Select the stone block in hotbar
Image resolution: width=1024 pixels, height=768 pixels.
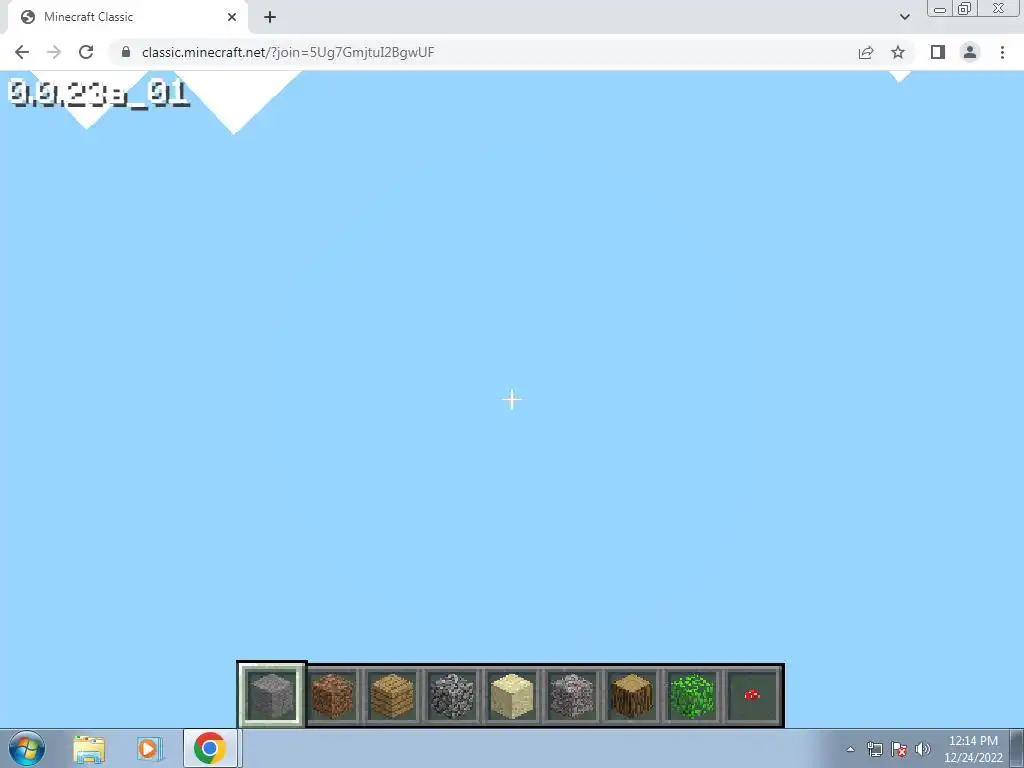272,695
